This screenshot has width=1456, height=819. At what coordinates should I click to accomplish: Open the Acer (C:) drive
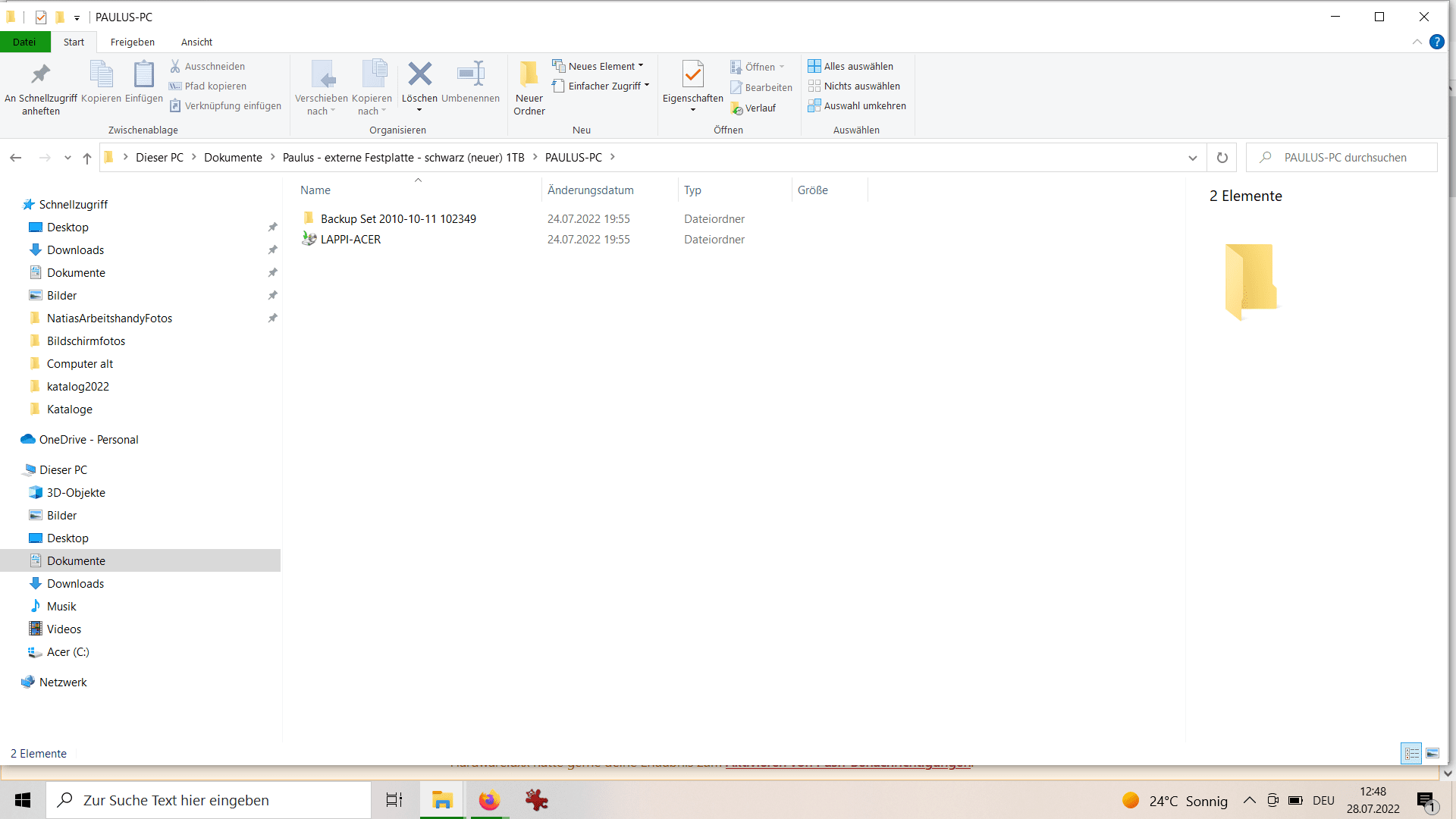point(67,651)
